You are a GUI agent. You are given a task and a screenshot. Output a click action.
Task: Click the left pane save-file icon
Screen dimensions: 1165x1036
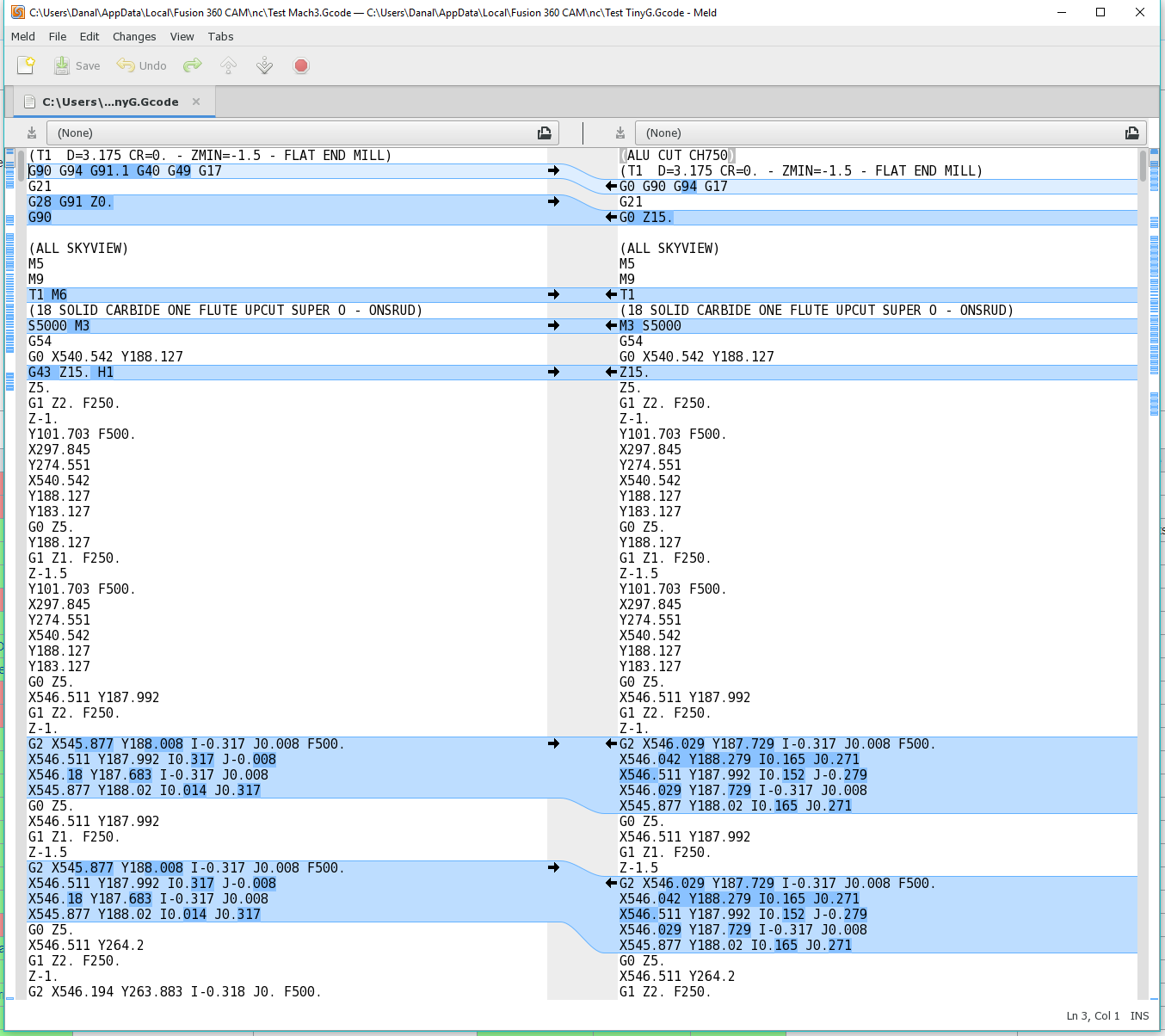pos(32,133)
